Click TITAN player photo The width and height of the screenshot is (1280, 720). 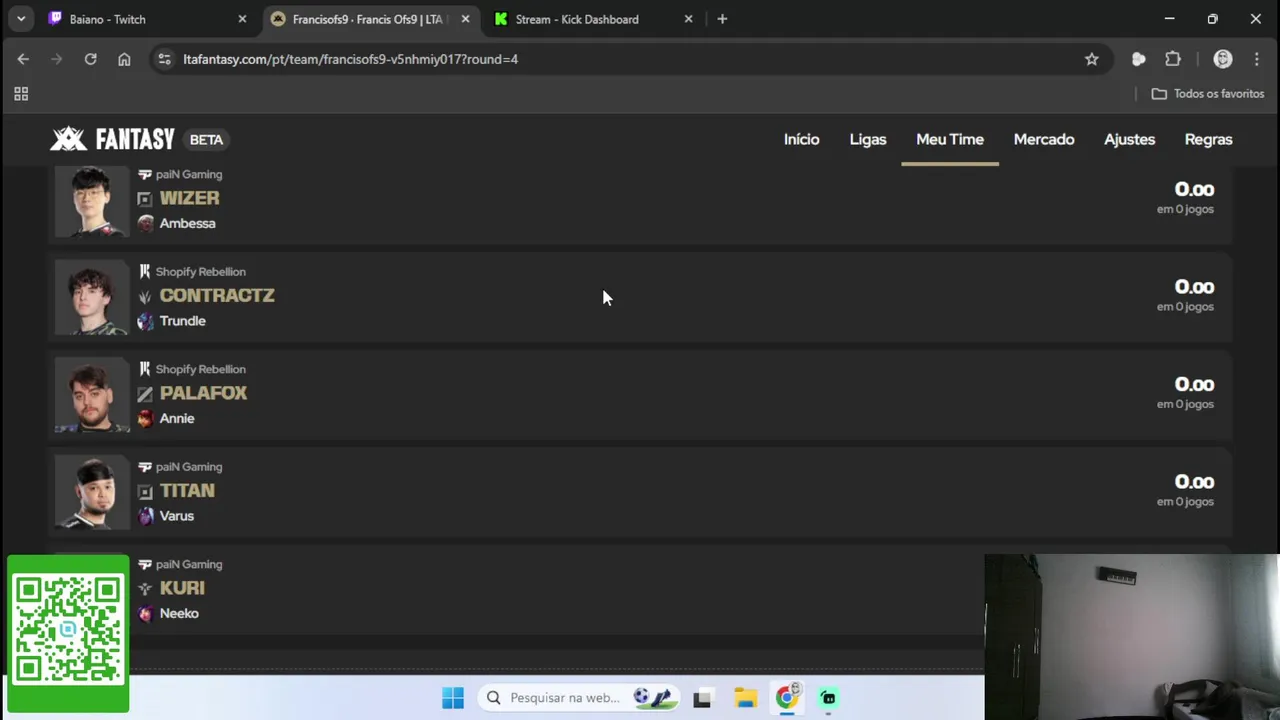click(92, 493)
